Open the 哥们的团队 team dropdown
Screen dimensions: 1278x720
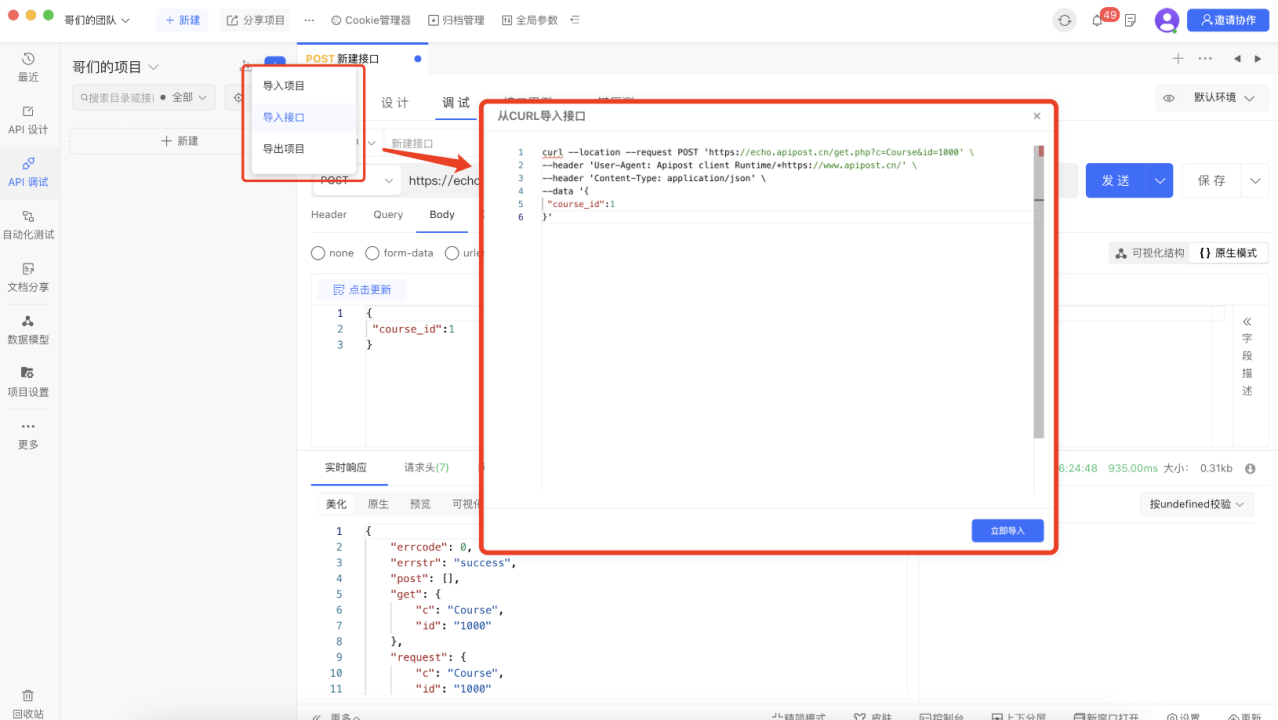pyautogui.click(x=97, y=20)
